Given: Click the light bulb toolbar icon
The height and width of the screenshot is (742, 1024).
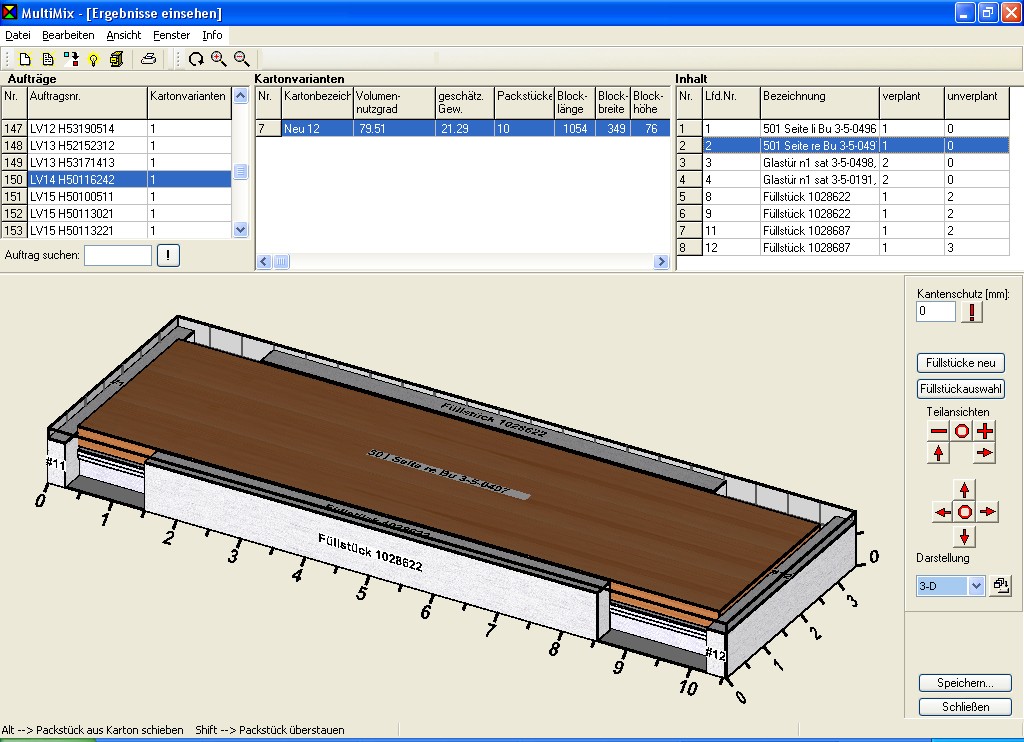Looking at the screenshot, I should [x=93, y=59].
